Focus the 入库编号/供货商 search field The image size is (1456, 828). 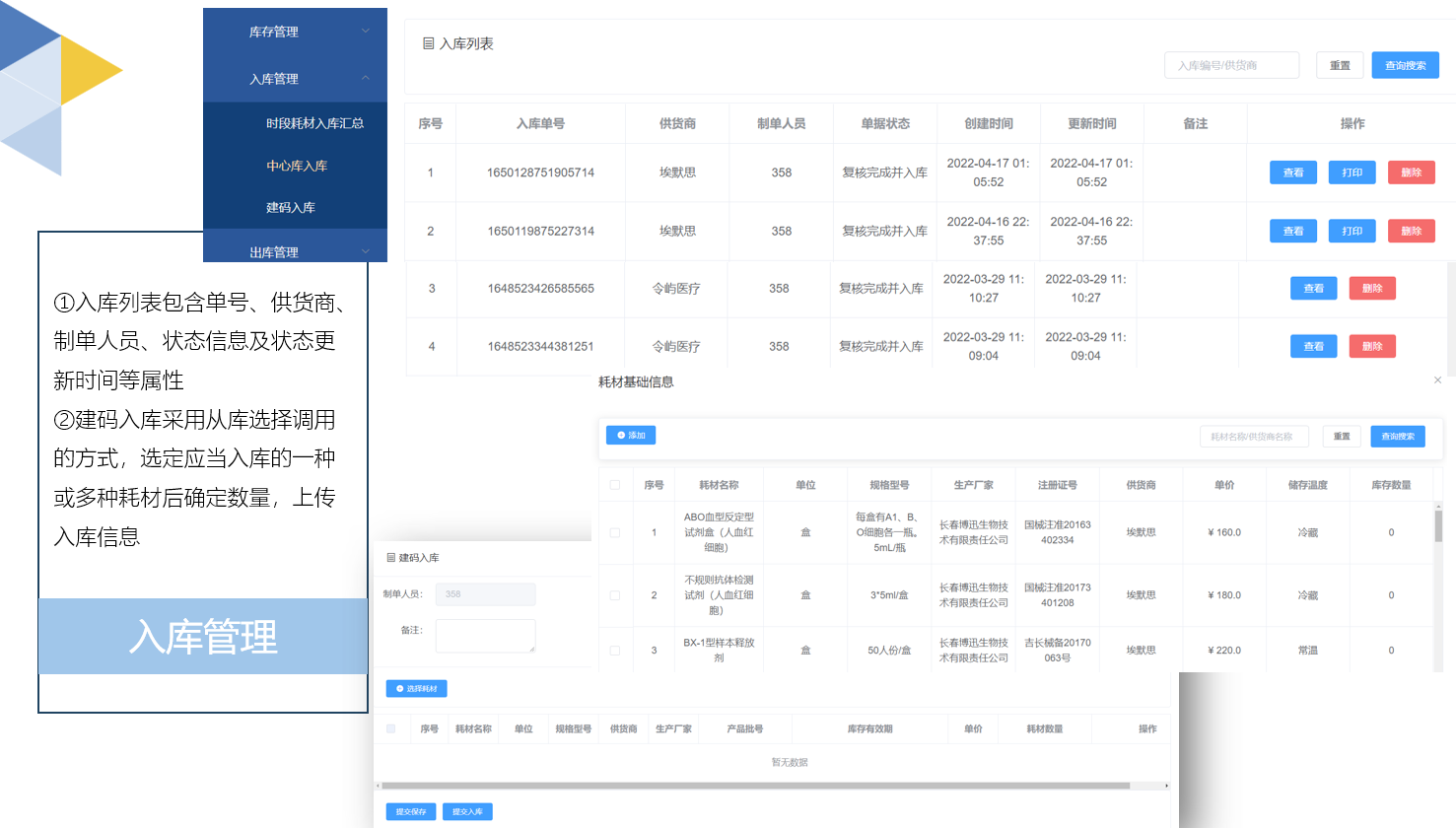(1232, 65)
